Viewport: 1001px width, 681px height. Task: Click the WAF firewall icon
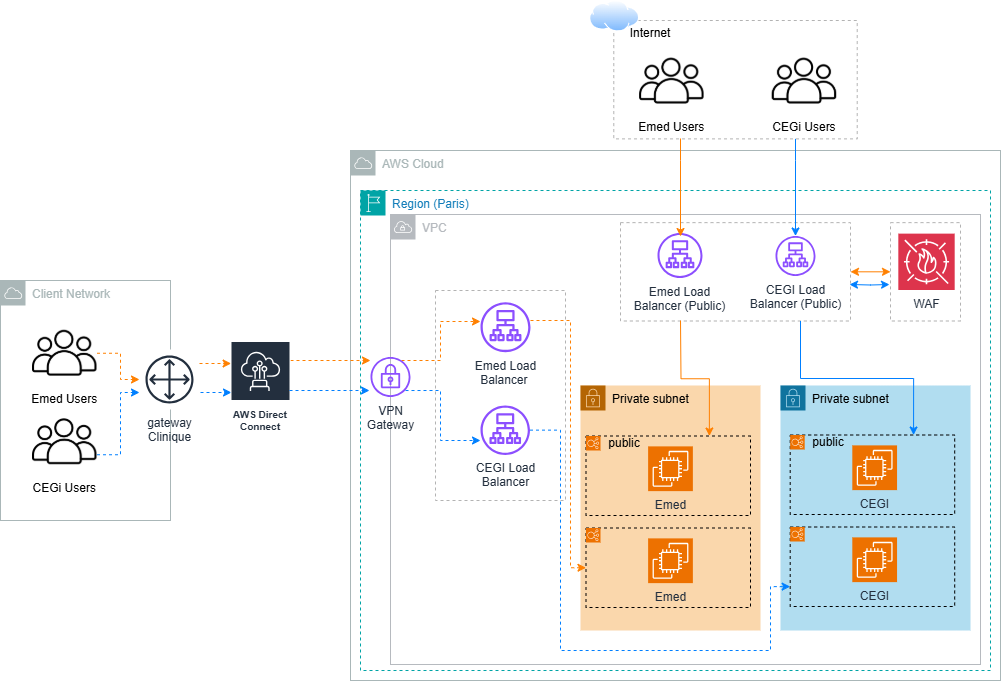point(926,262)
